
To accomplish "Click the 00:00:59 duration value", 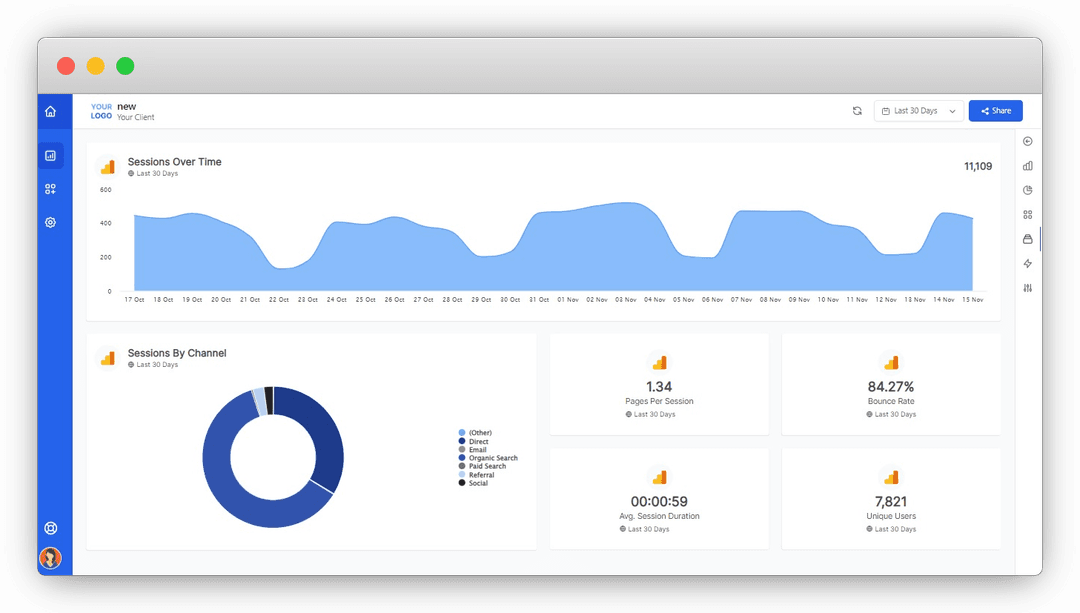I will click(x=659, y=501).
